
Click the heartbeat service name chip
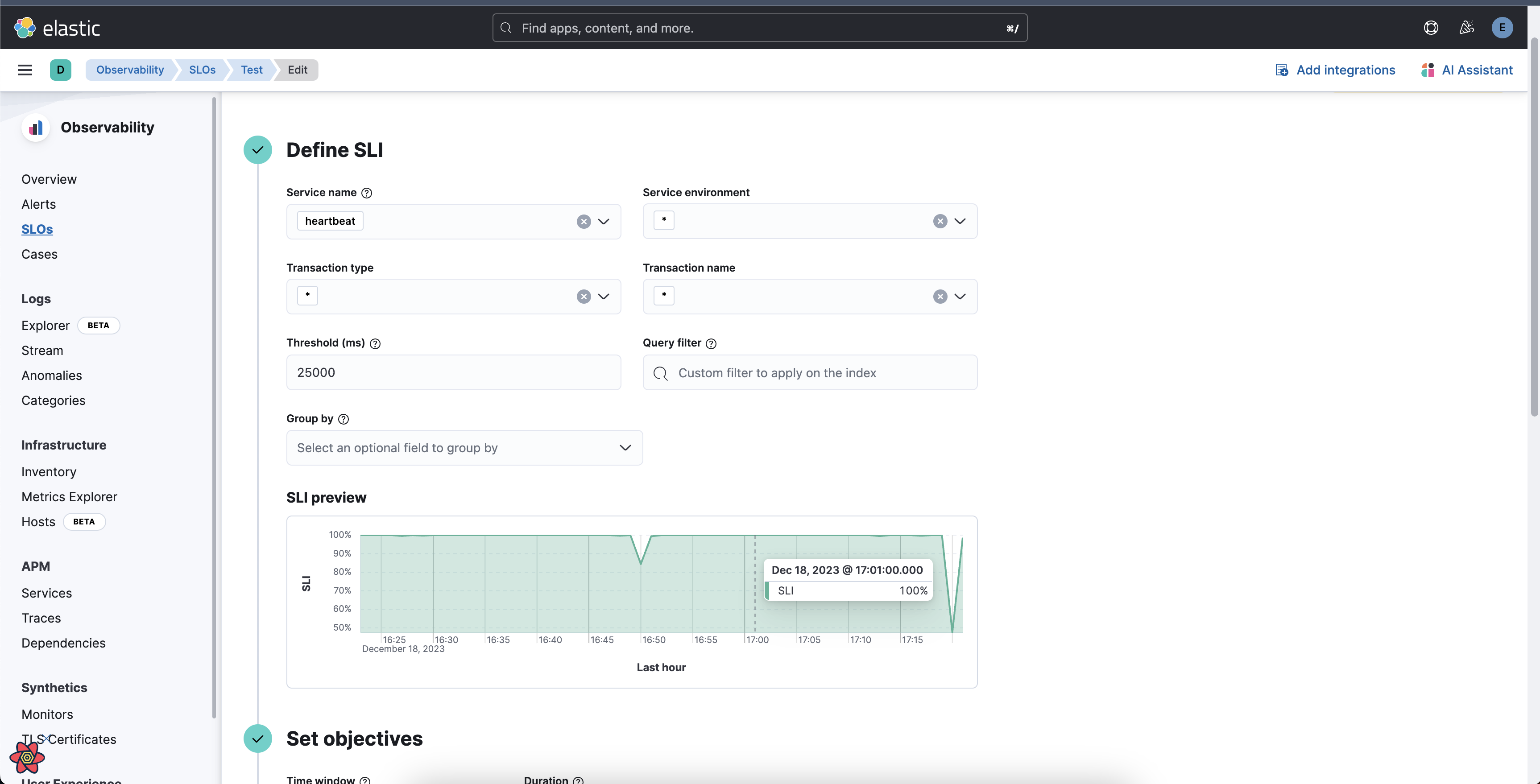(330, 221)
